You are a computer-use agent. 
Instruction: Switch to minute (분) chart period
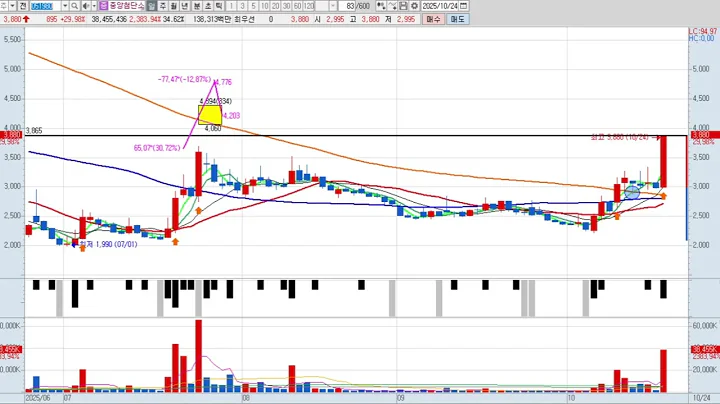[197, 6]
